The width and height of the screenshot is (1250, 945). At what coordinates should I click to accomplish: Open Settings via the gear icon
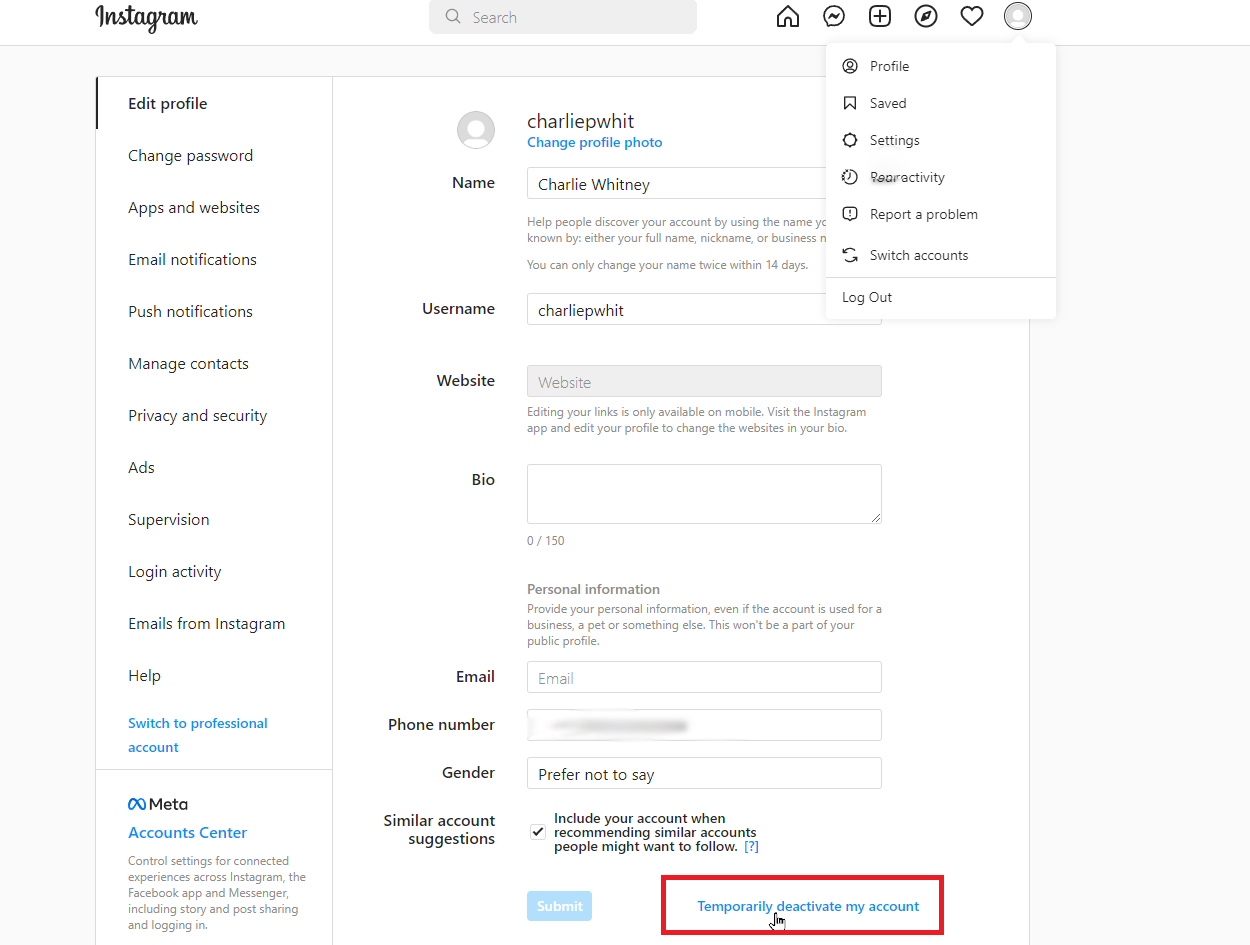pos(849,140)
